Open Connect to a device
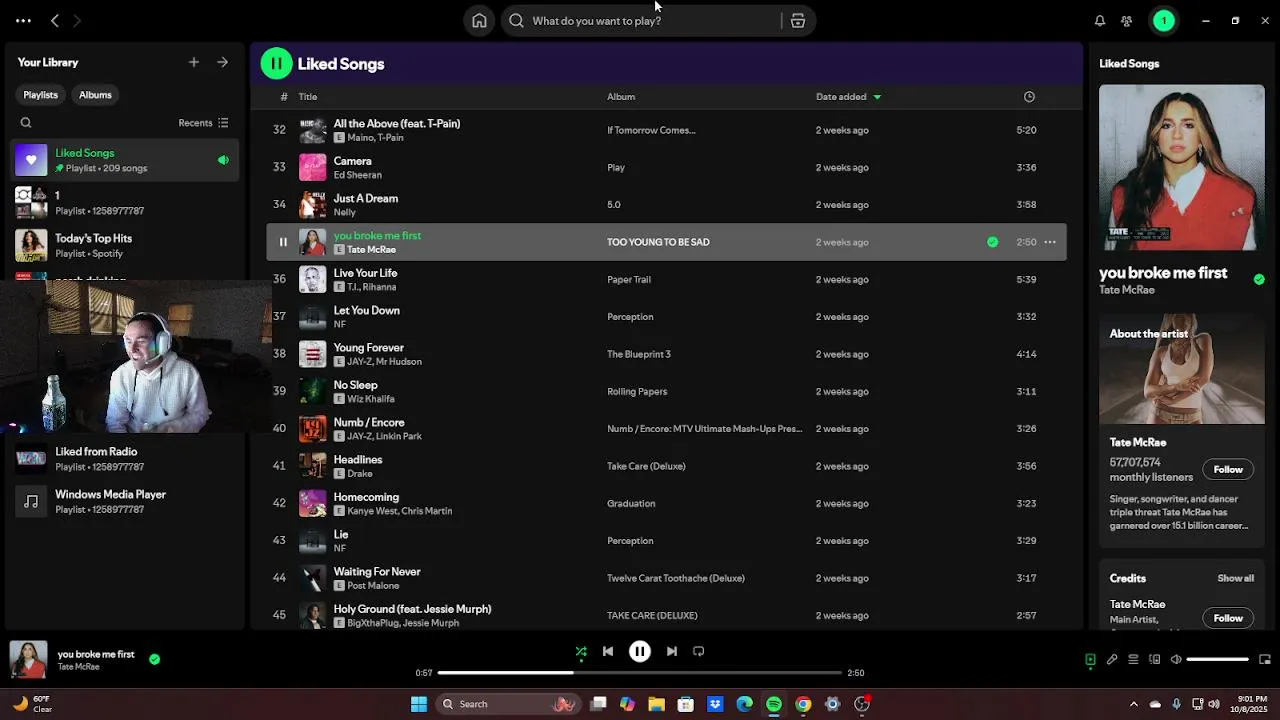This screenshot has width=1280, height=720. (x=1155, y=659)
